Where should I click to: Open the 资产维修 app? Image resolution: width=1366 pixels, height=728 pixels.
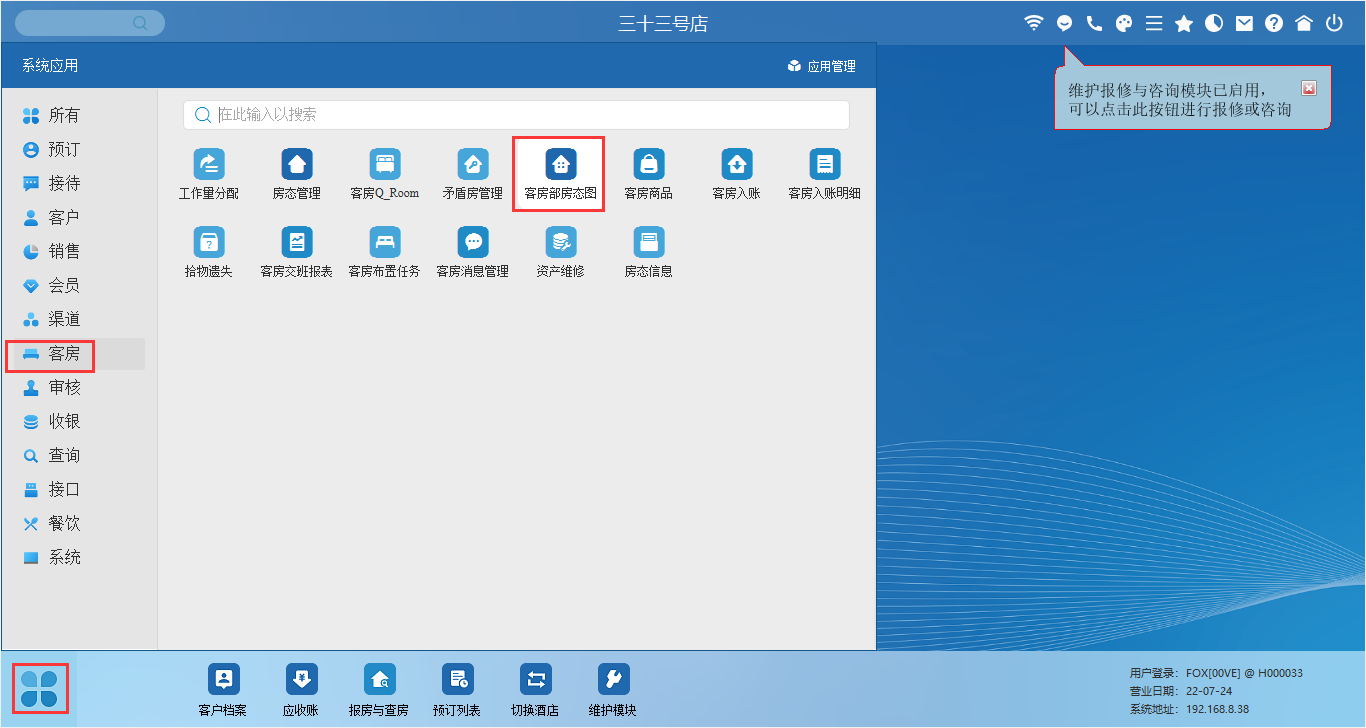click(x=561, y=252)
